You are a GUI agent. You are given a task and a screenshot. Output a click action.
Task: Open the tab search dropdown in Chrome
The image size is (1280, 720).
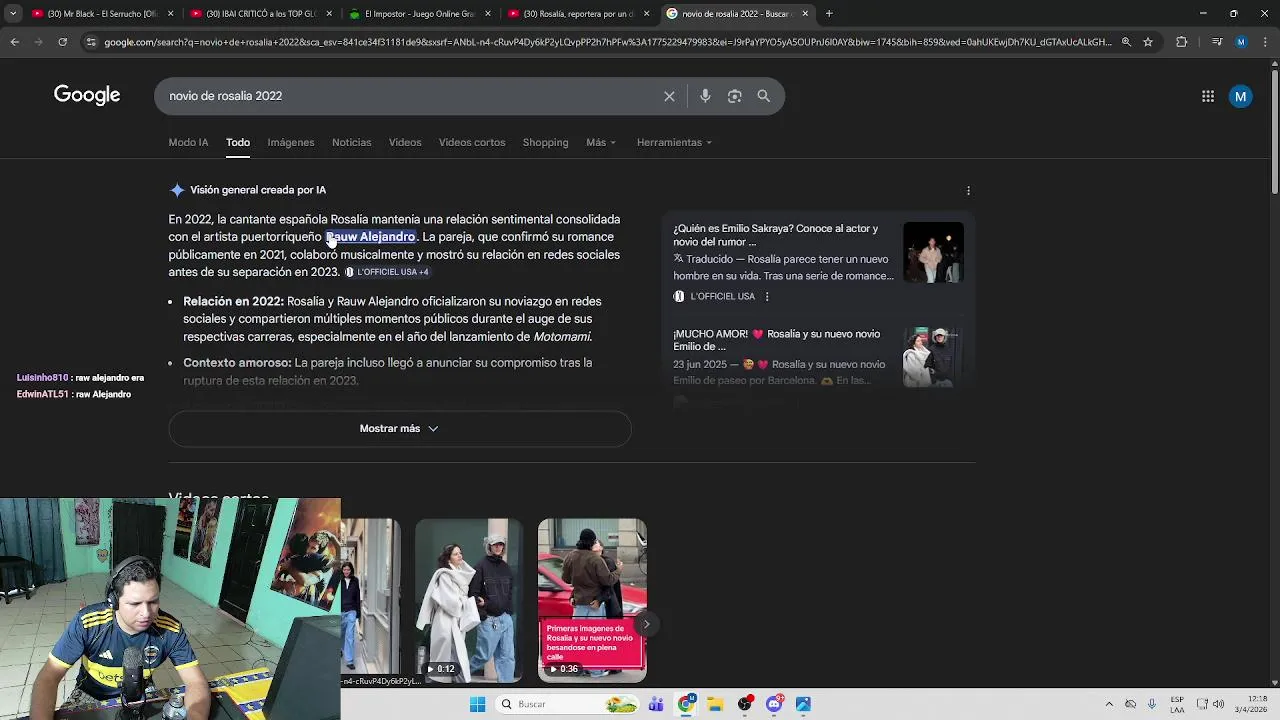tap(13, 14)
